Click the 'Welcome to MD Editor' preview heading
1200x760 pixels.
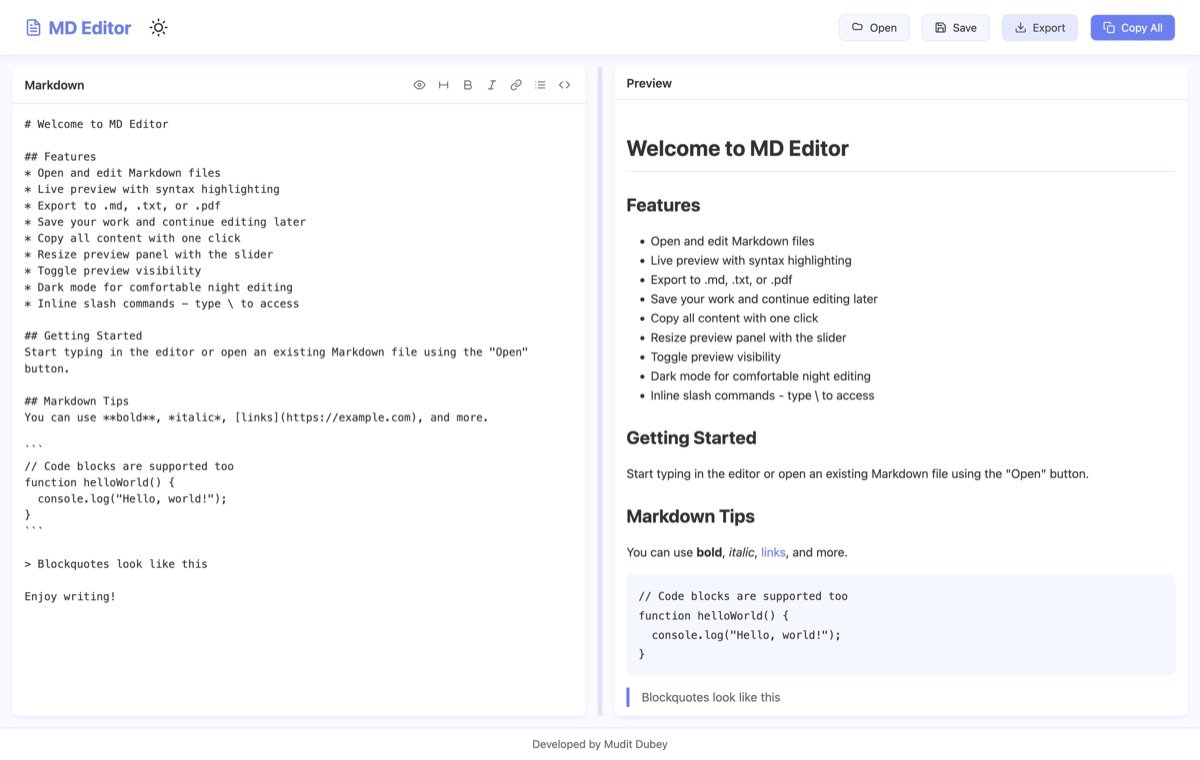click(x=737, y=149)
